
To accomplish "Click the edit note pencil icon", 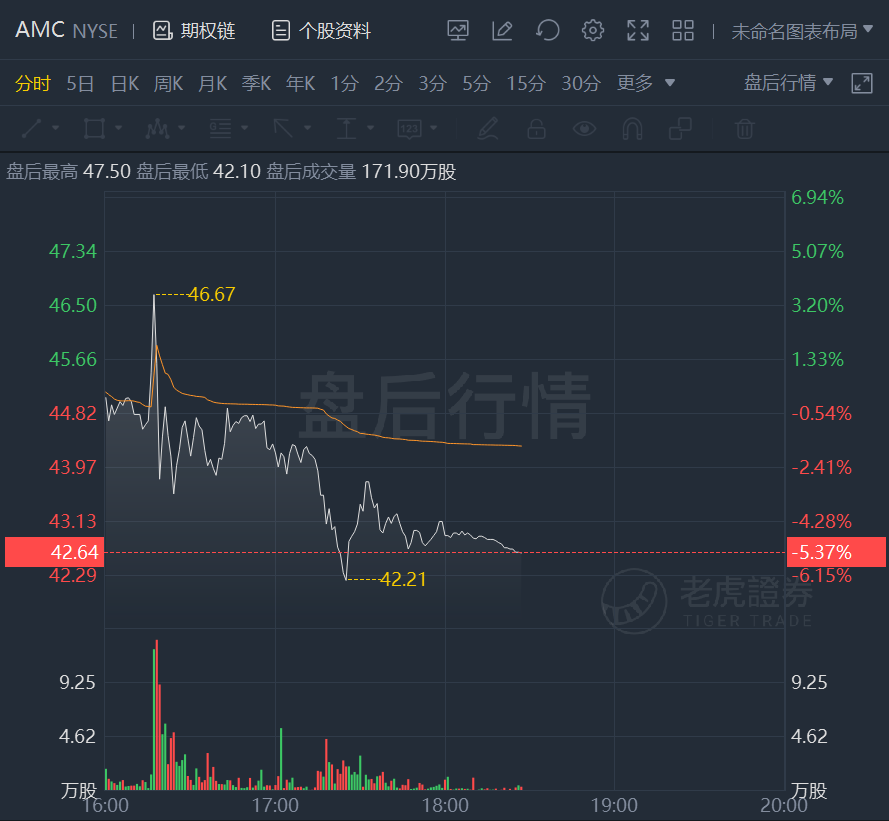I will coord(502,31).
